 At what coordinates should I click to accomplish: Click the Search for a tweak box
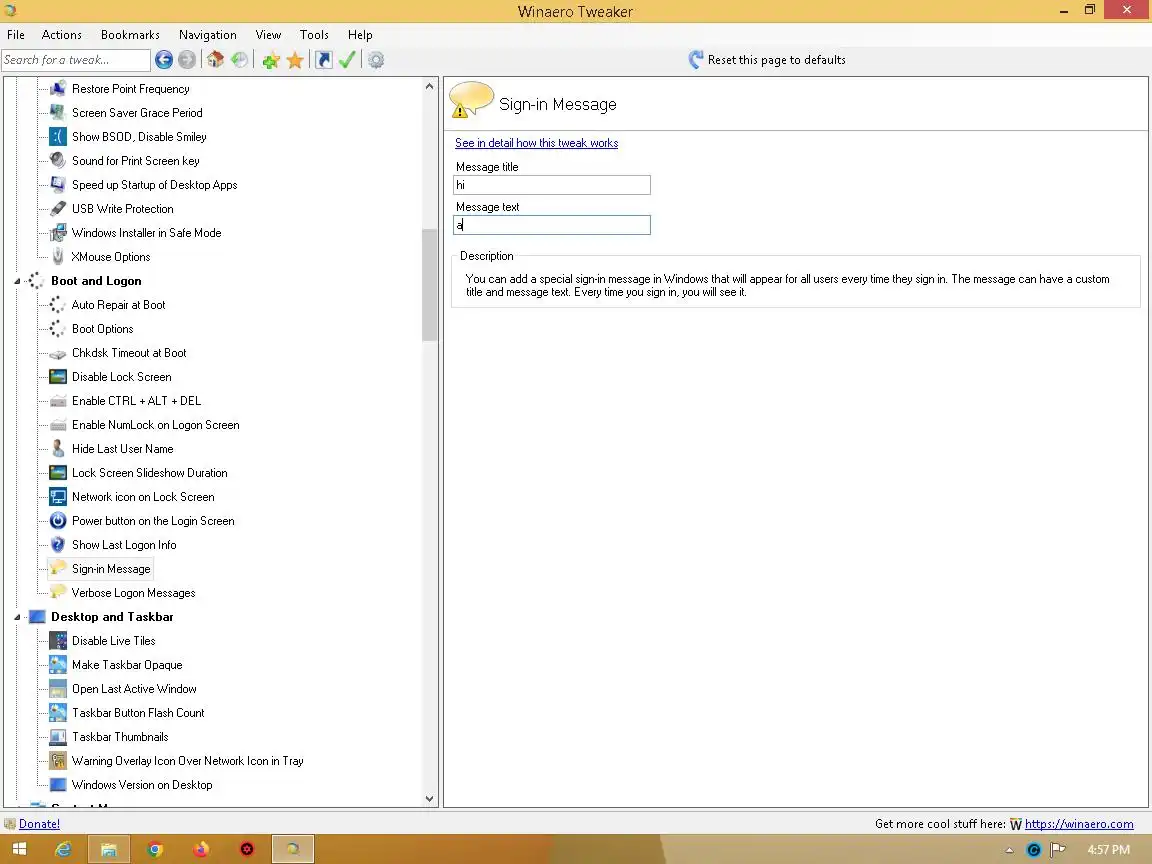76,60
